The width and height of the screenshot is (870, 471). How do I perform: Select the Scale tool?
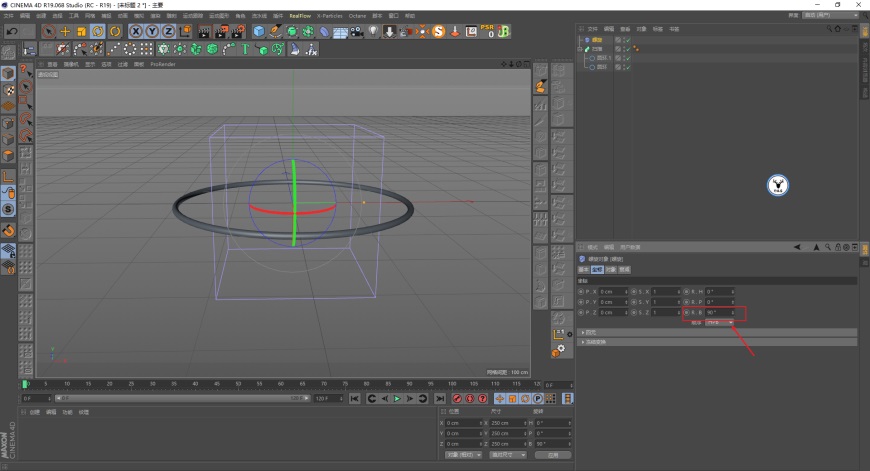click(x=82, y=32)
